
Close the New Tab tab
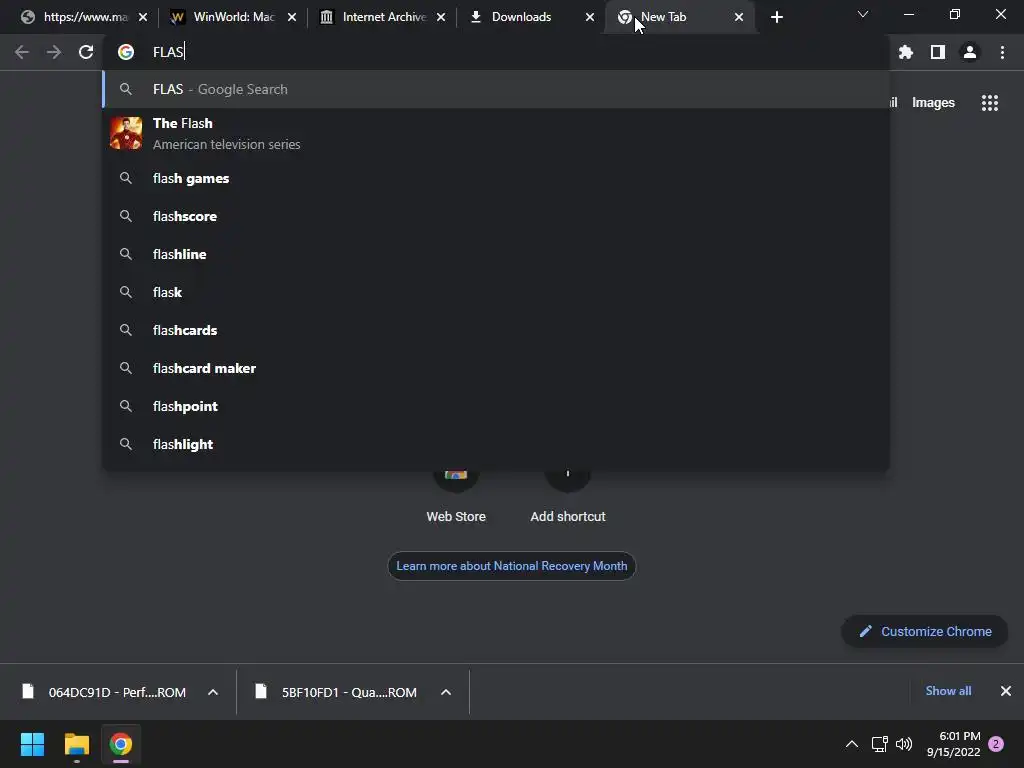click(739, 17)
